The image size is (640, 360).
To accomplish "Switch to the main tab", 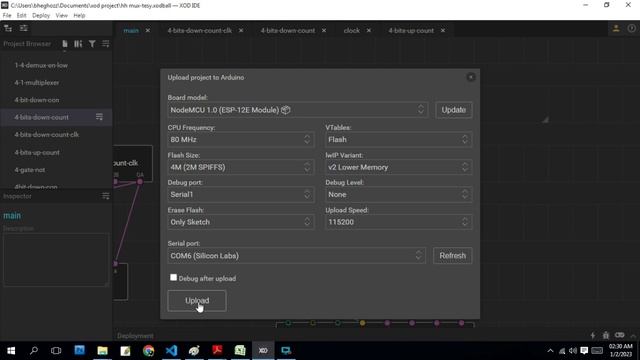I will pyautogui.click(x=131, y=31).
